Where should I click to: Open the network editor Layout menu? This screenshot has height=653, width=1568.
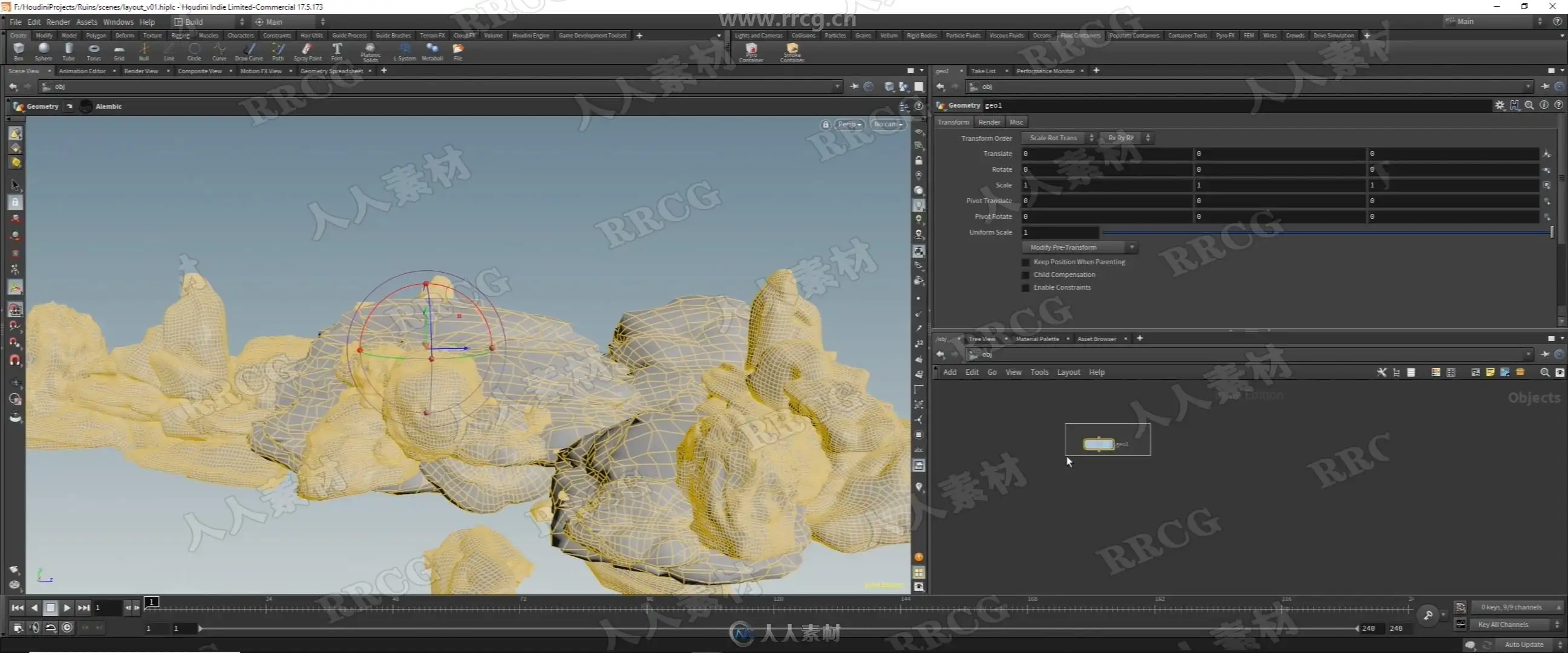[x=1068, y=372]
